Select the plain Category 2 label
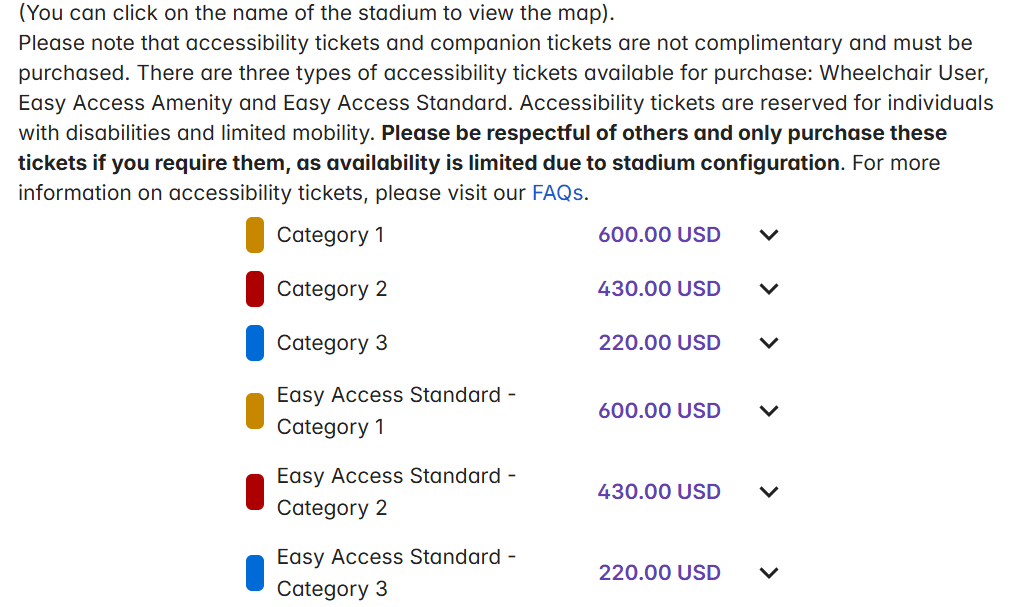The height and width of the screenshot is (607, 1021). click(x=331, y=289)
